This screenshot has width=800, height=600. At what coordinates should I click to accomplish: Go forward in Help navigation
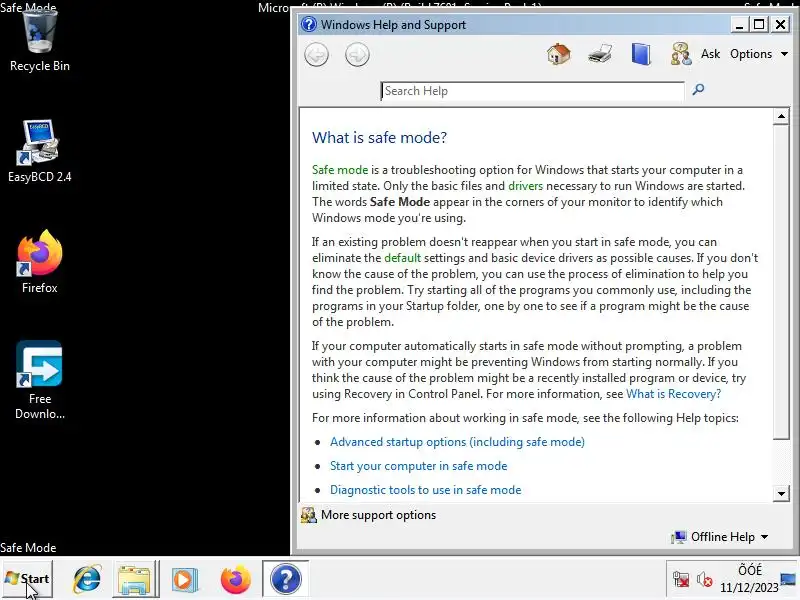tap(357, 55)
